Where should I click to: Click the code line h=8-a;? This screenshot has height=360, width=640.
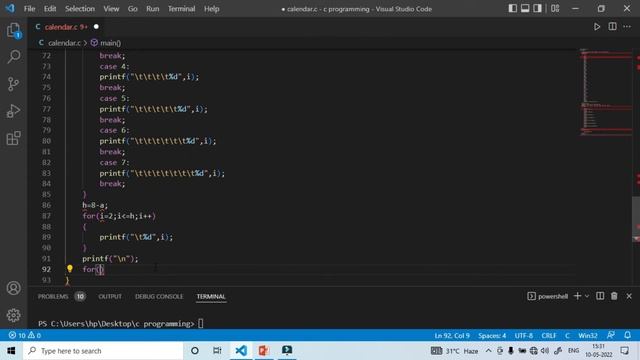[x=95, y=205]
